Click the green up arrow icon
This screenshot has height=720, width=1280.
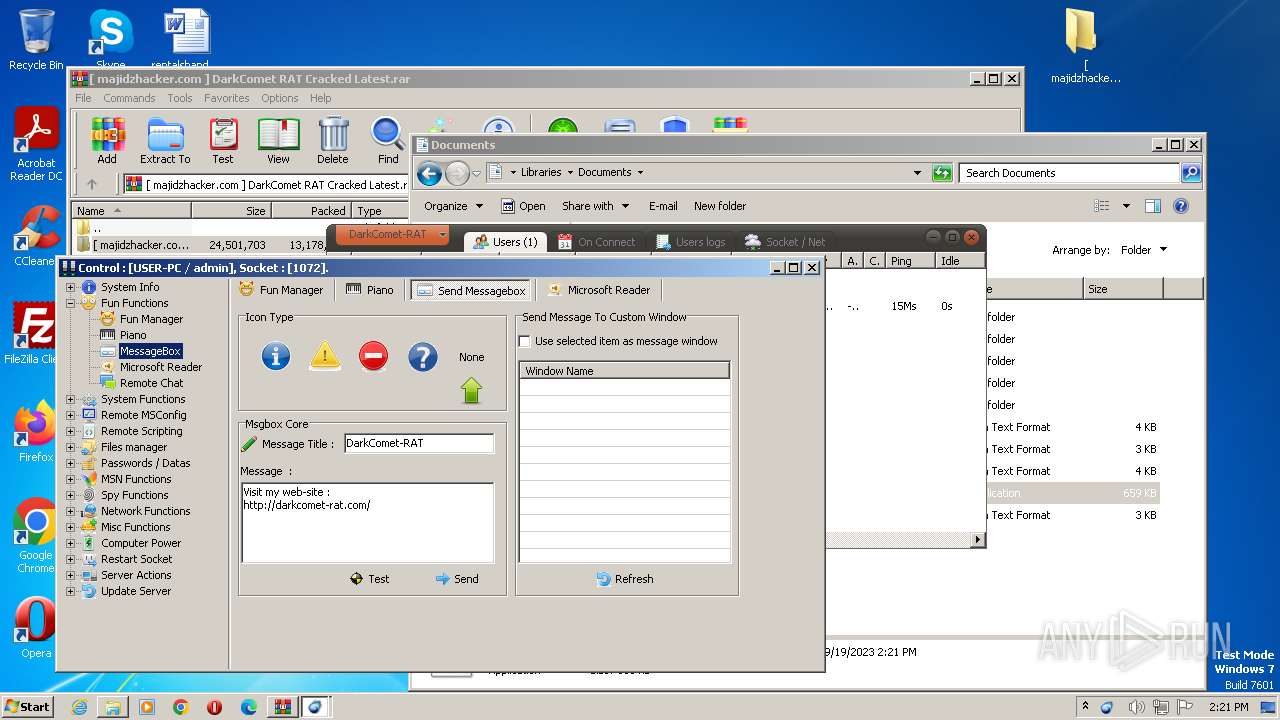coord(472,390)
